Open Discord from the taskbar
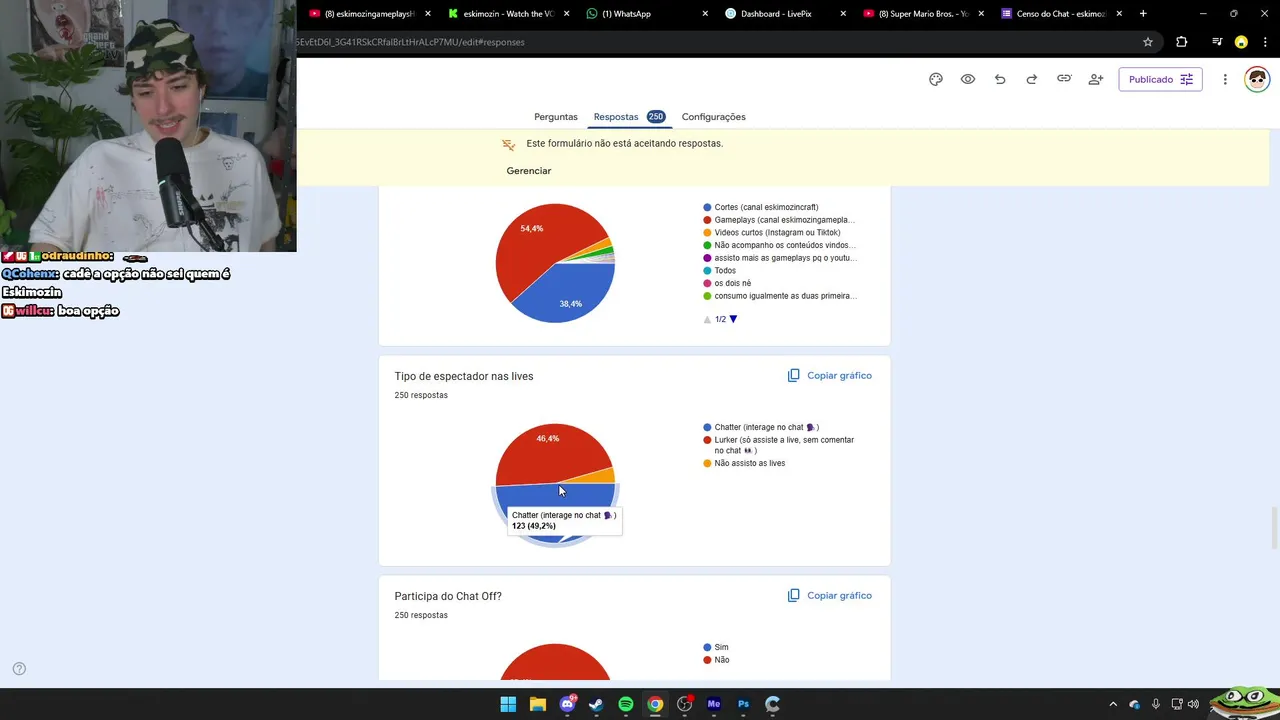Image resolution: width=1280 pixels, height=720 pixels. [x=567, y=704]
